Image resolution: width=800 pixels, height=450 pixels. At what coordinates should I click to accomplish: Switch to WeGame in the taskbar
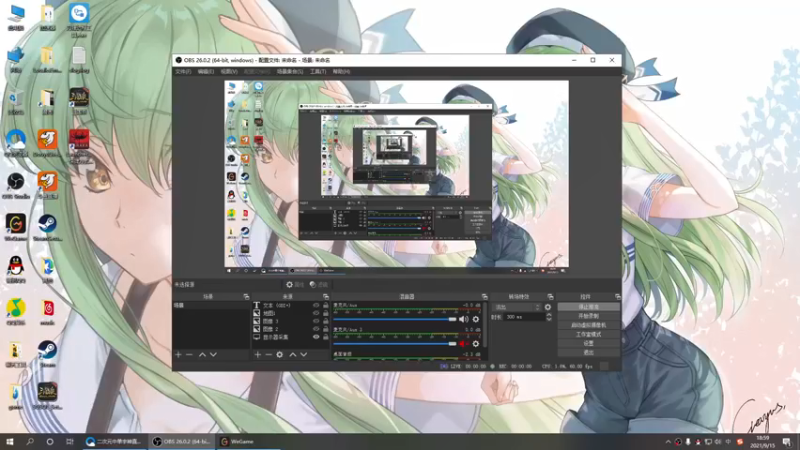[x=249, y=442]
